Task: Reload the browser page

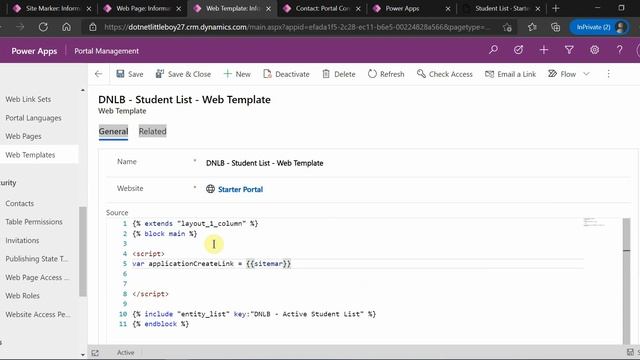Action: (x=43, y=27)
